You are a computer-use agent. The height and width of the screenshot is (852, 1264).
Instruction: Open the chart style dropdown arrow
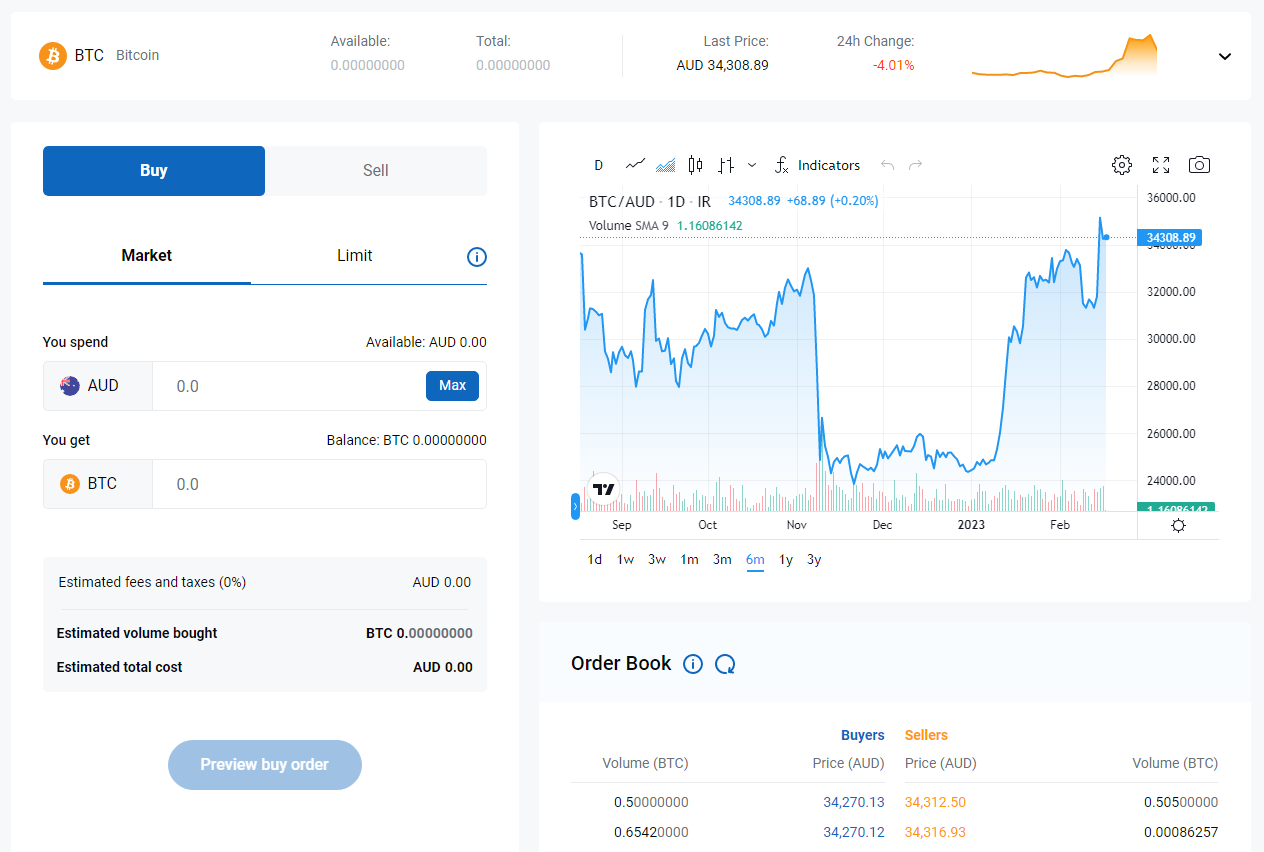(x=752, y=165)
